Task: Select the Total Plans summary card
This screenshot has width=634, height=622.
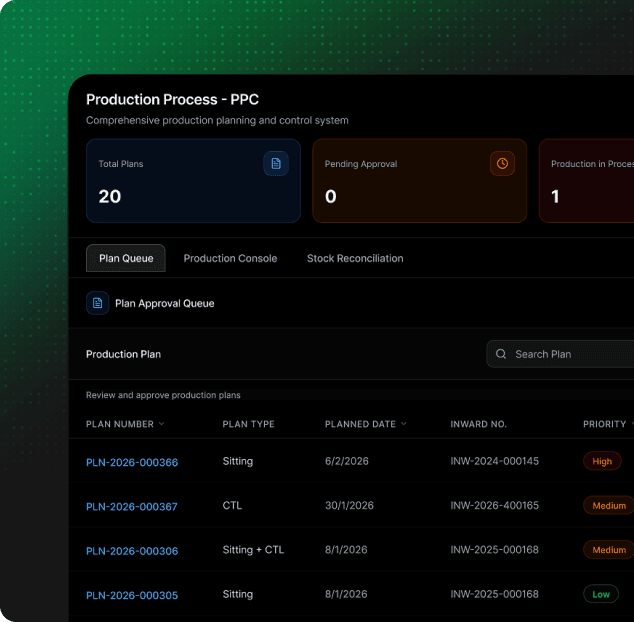Action: 193,181
